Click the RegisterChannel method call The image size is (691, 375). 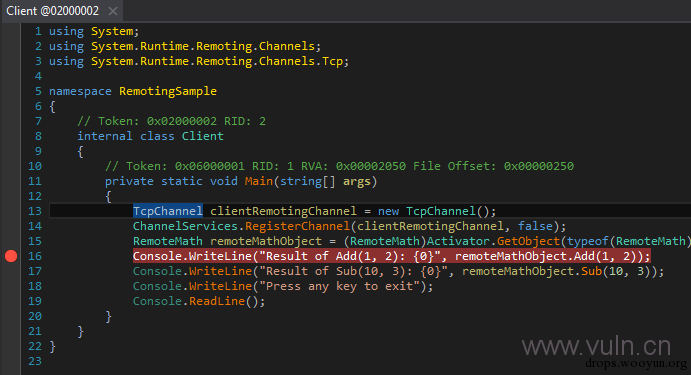297,226
